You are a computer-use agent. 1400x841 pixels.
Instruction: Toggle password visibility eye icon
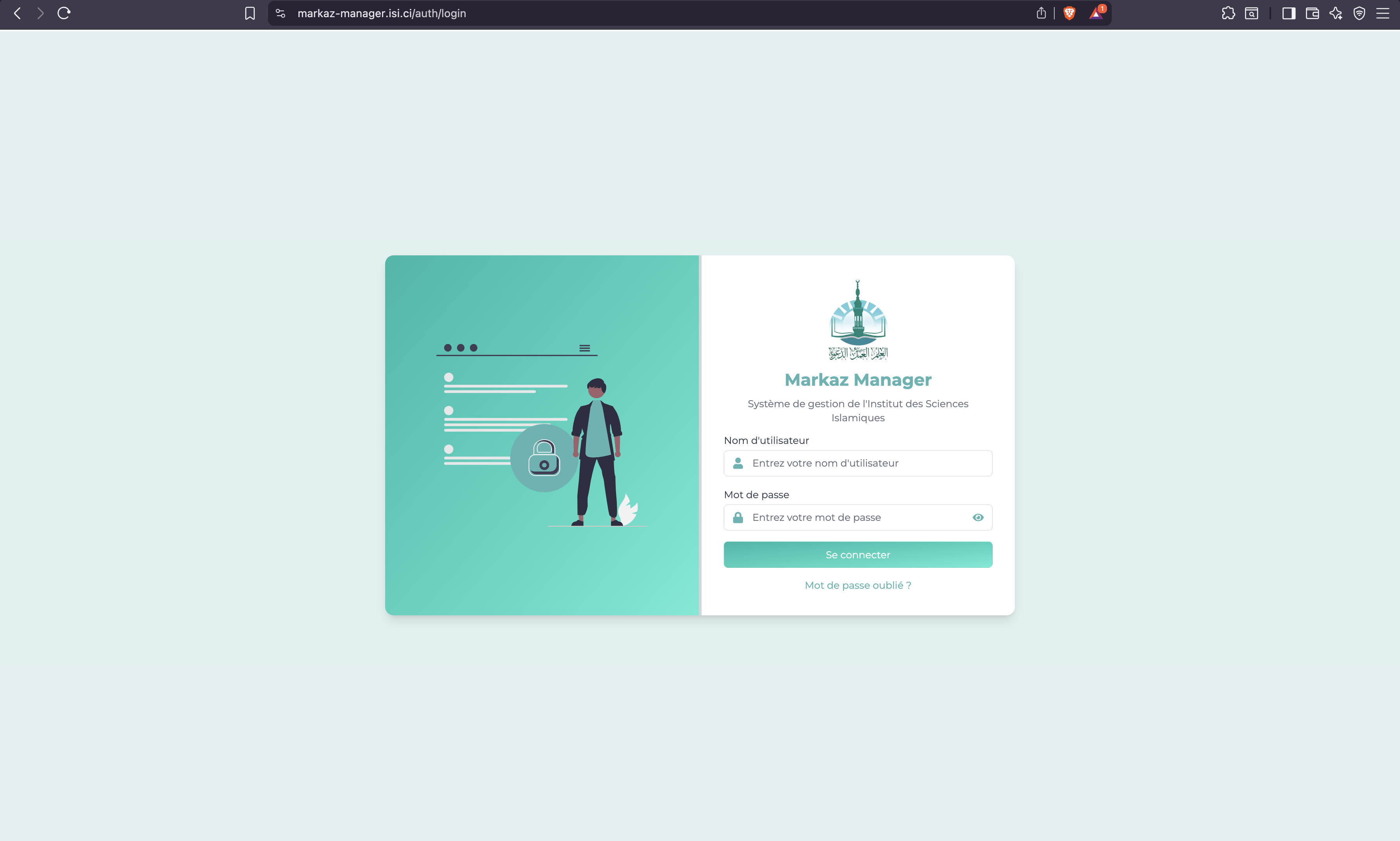click(x=978, y=517)
